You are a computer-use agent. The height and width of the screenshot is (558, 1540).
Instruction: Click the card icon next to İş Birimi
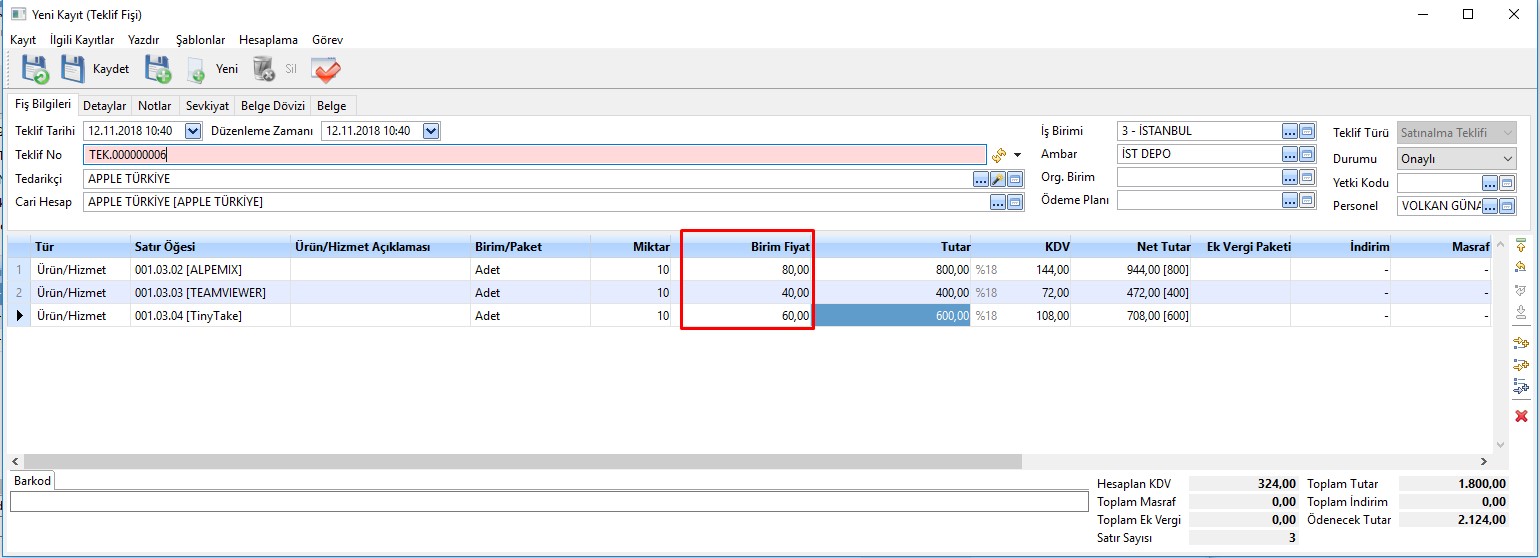tap(1307, 131)
